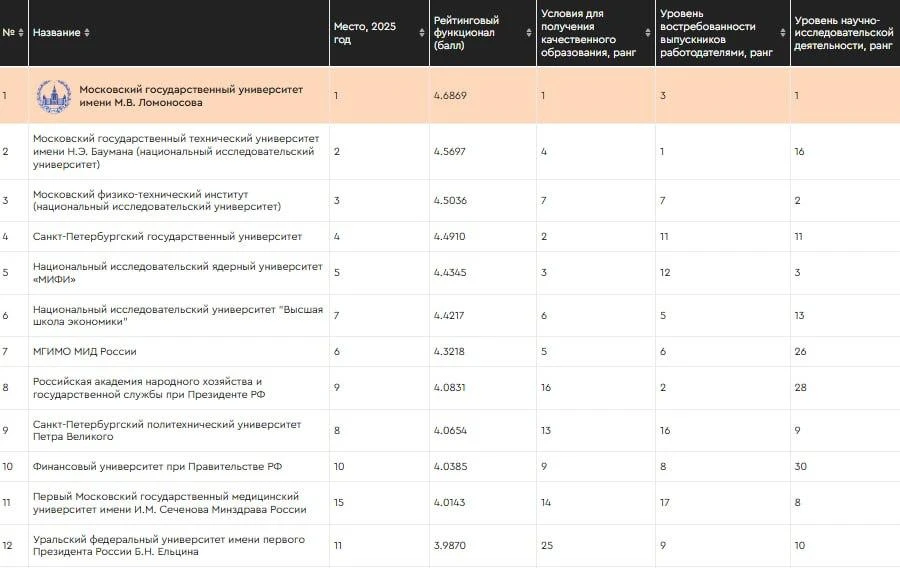Sort table by № column arrows
Screen dimensions: 900x568
coord(21,33)
